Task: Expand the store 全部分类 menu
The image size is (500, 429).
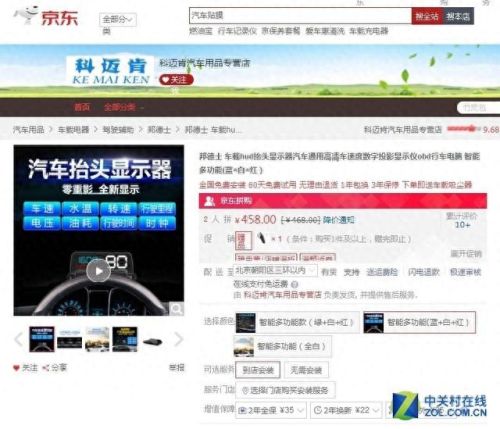Action: point(123,107)
